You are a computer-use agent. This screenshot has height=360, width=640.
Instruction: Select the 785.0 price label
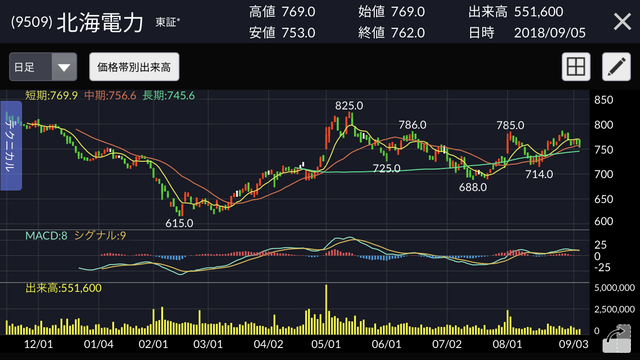(510, 125)
